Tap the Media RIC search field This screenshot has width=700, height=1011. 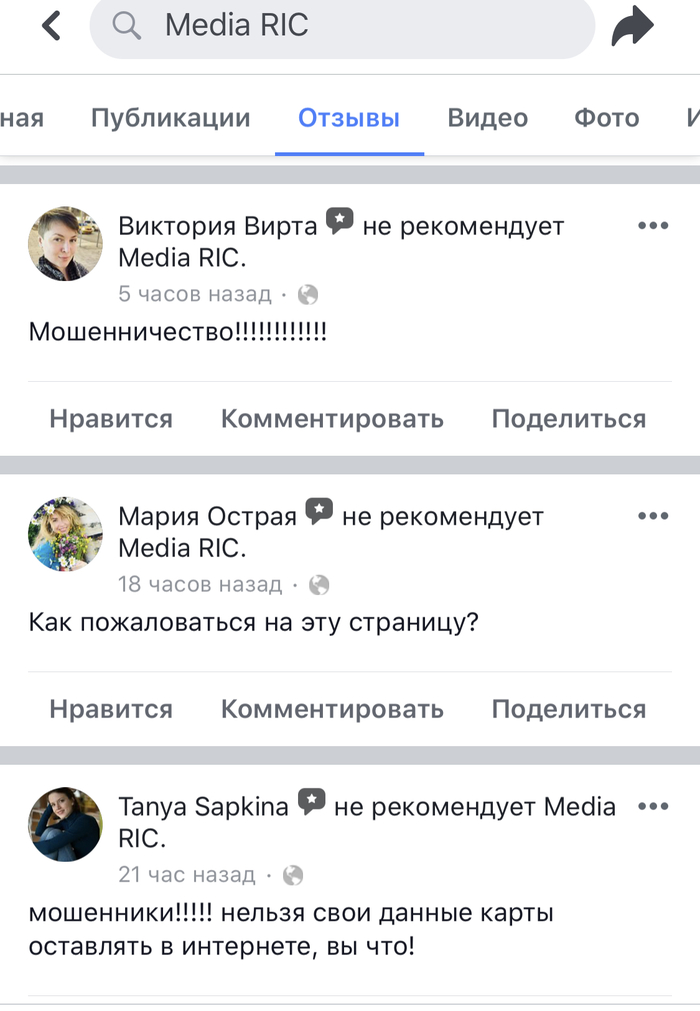(340, 27)
